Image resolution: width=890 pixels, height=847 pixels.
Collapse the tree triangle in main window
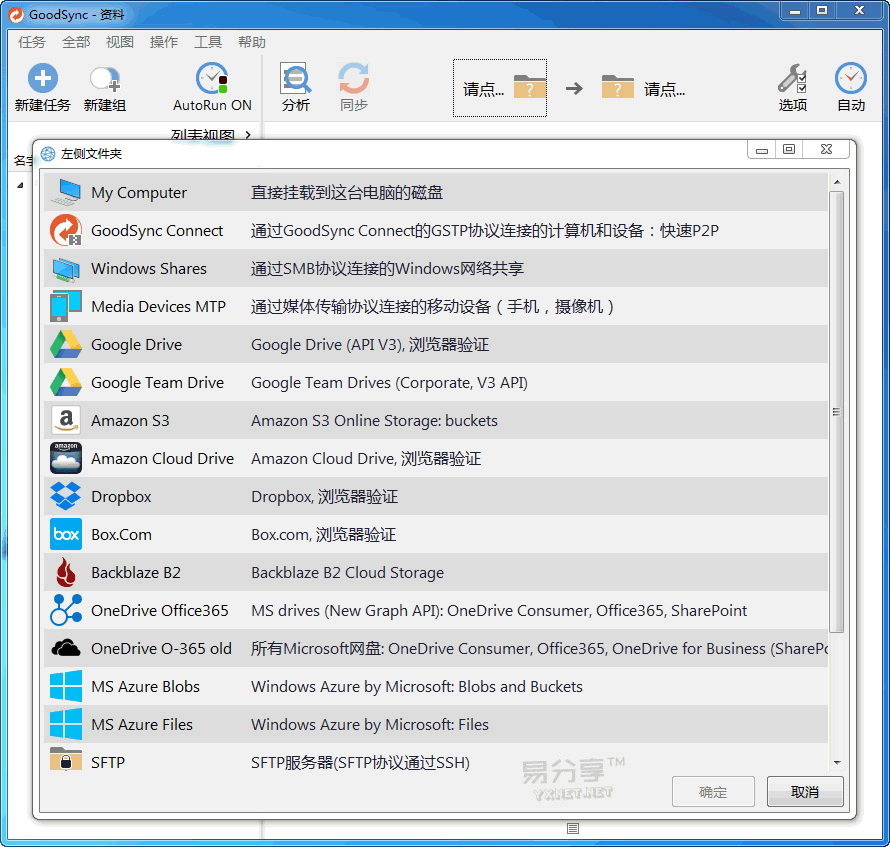pyautogui.click(x=20, y=185)
